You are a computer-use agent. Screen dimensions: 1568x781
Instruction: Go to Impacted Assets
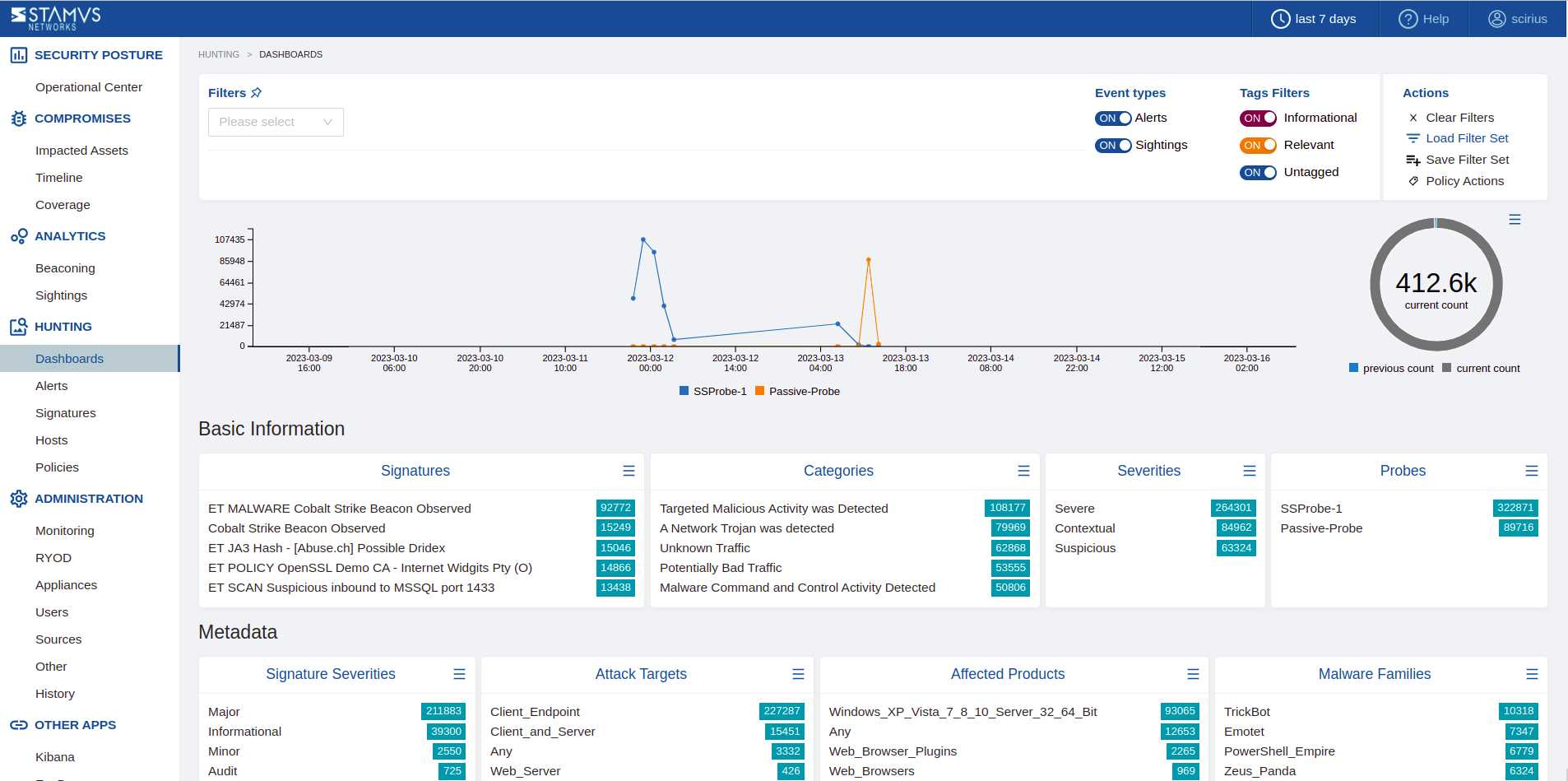click(81, 151)
